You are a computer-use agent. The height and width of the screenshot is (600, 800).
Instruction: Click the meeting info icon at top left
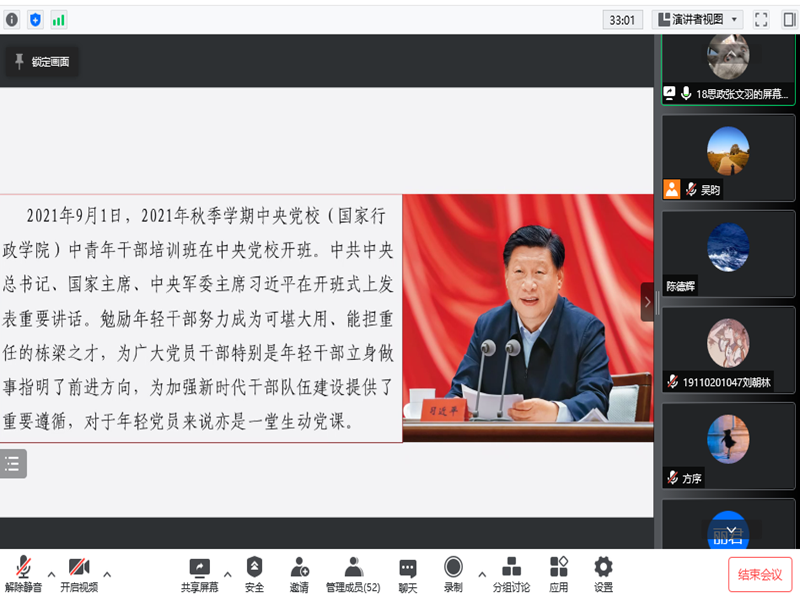(13, 19)
